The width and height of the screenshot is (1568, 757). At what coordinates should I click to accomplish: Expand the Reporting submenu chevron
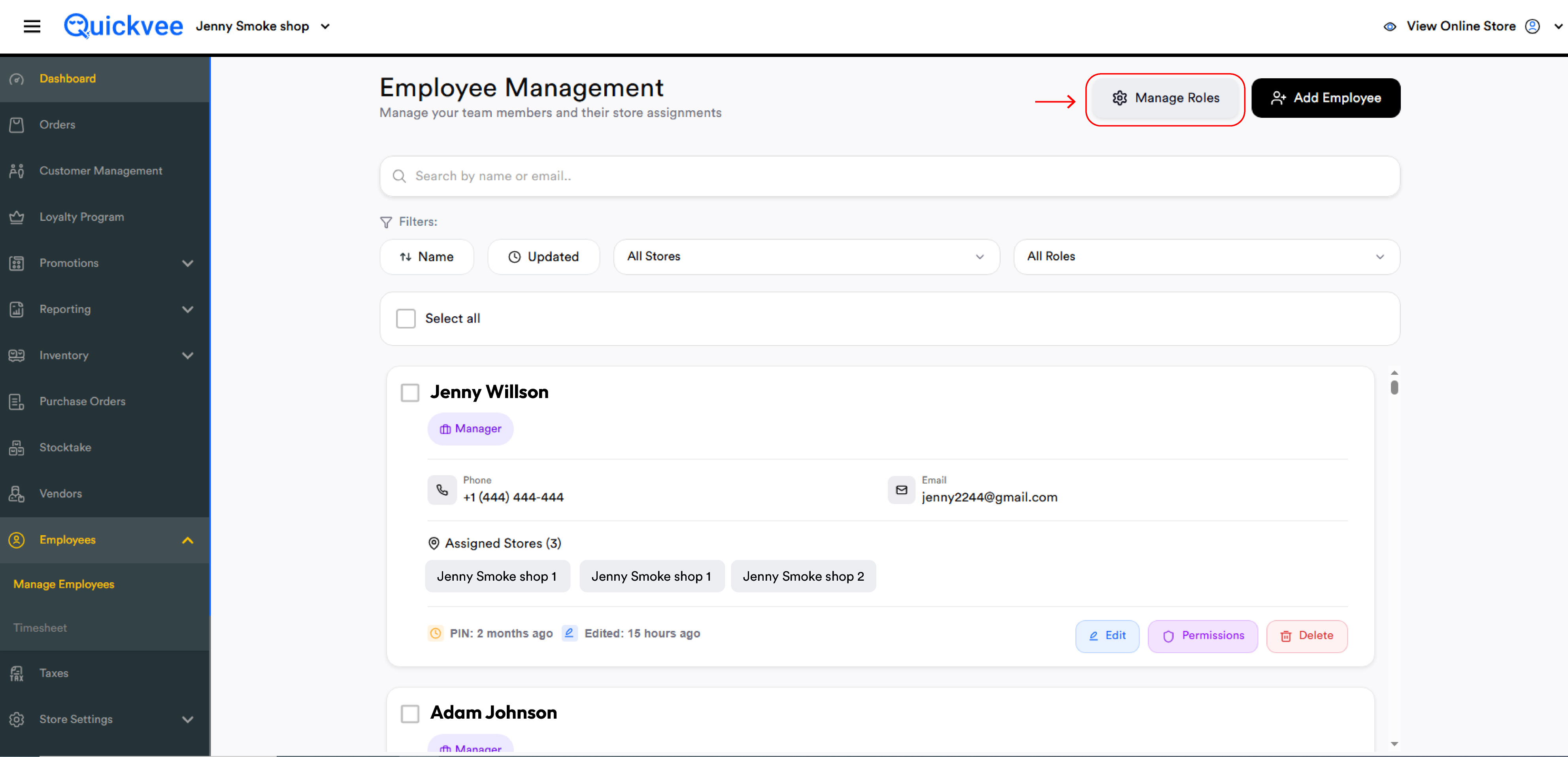pos(187,309)
